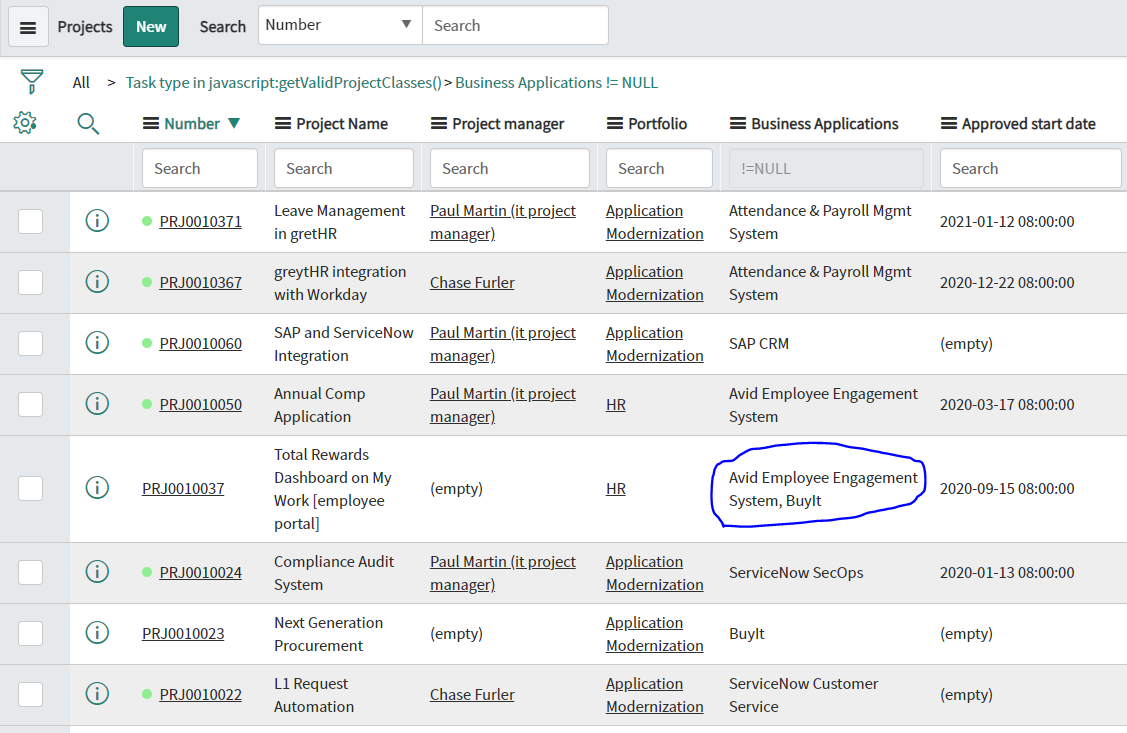Screen dimensions: 1127x733
Task: Open column menu icon for Portfolio
Action: [615, 124]
